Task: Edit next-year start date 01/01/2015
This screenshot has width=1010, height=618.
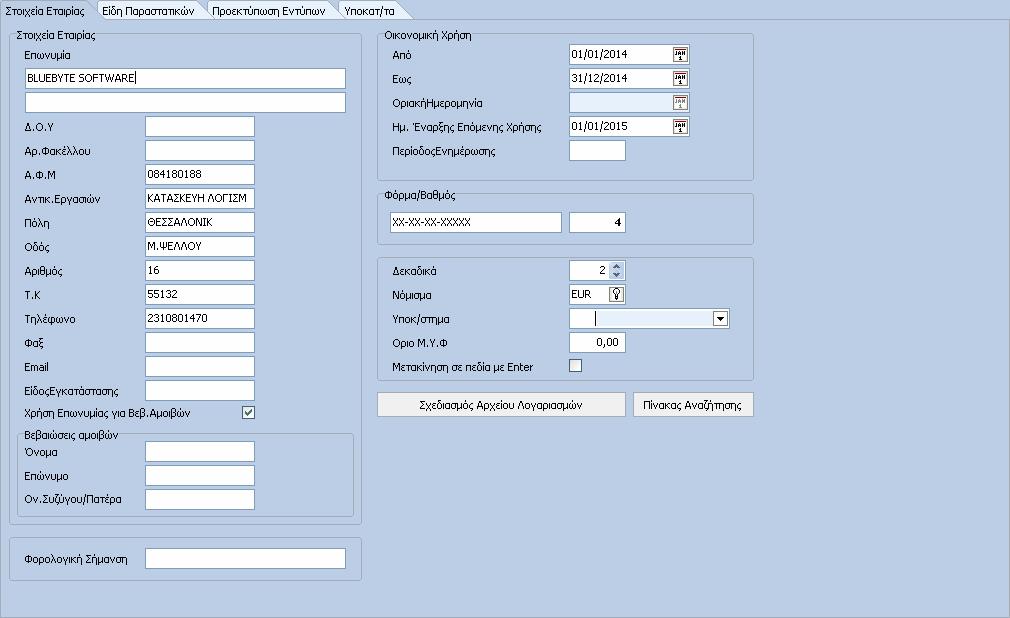Action: pyautogui.click(x=621, y=126)
